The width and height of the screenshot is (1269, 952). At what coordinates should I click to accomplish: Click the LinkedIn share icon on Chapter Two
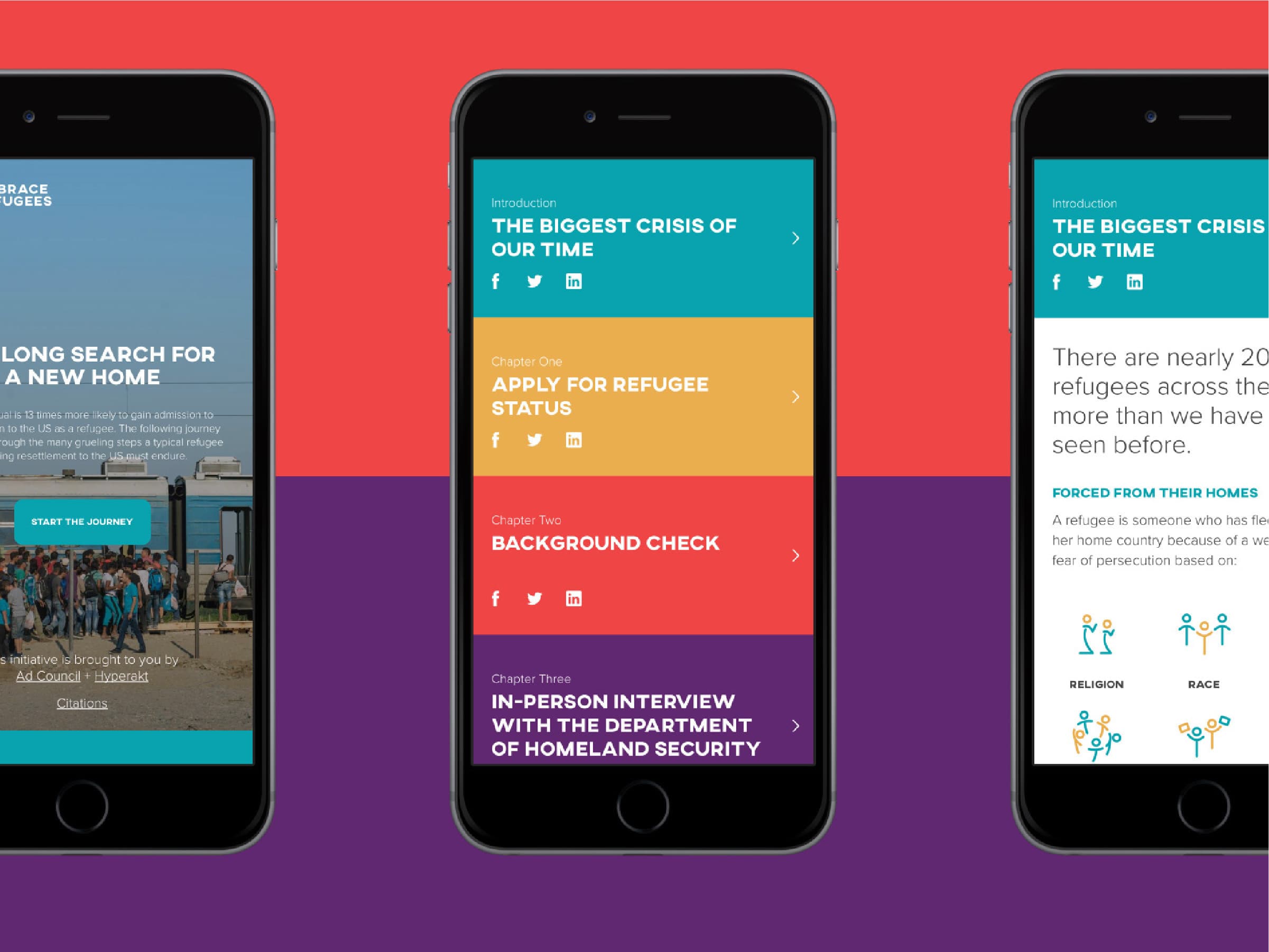point(573,598)
